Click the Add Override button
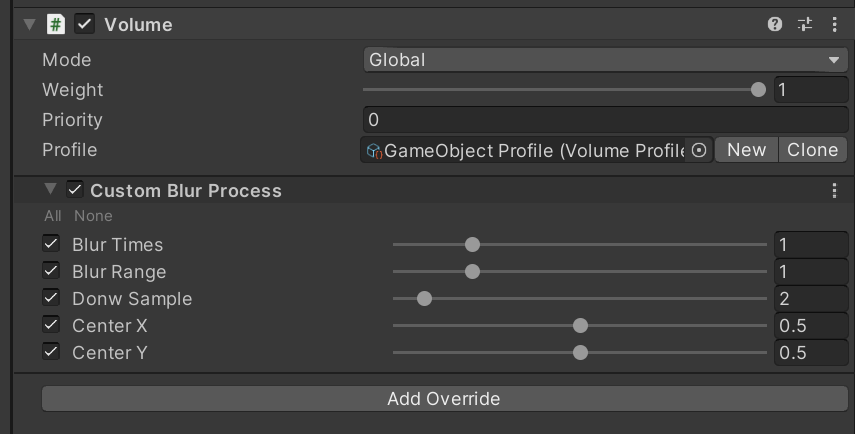This screenshot has width=855, height=434. click(443, 398)
